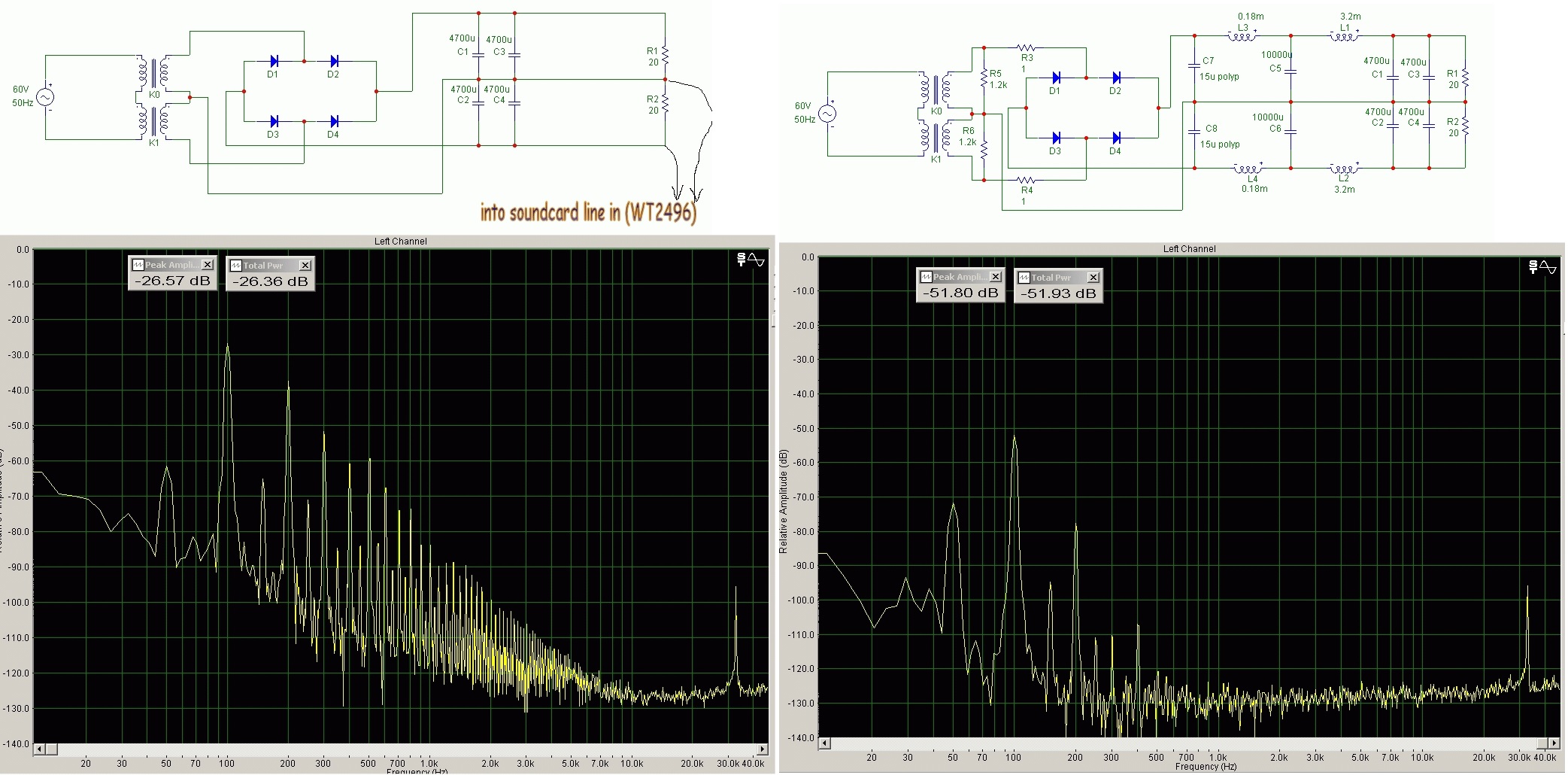The width and height of the screenshot is (1568, 775).
Task: Select the -26.57 dB peak amplitude readout
Action: (x=172, y=281)
